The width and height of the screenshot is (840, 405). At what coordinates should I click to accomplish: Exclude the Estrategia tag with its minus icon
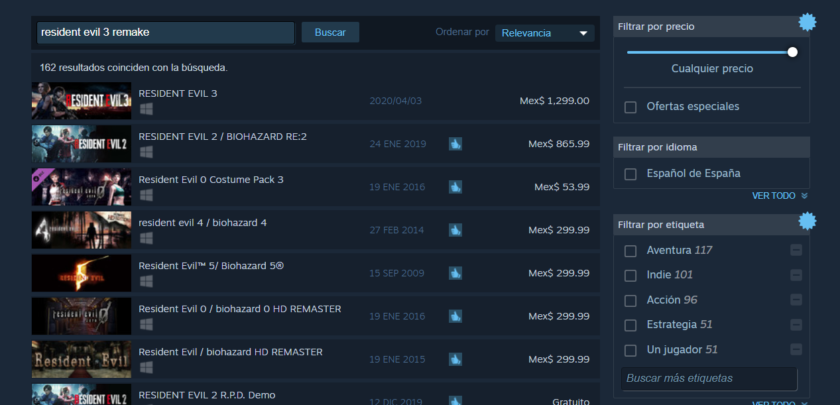click(796, 325)
